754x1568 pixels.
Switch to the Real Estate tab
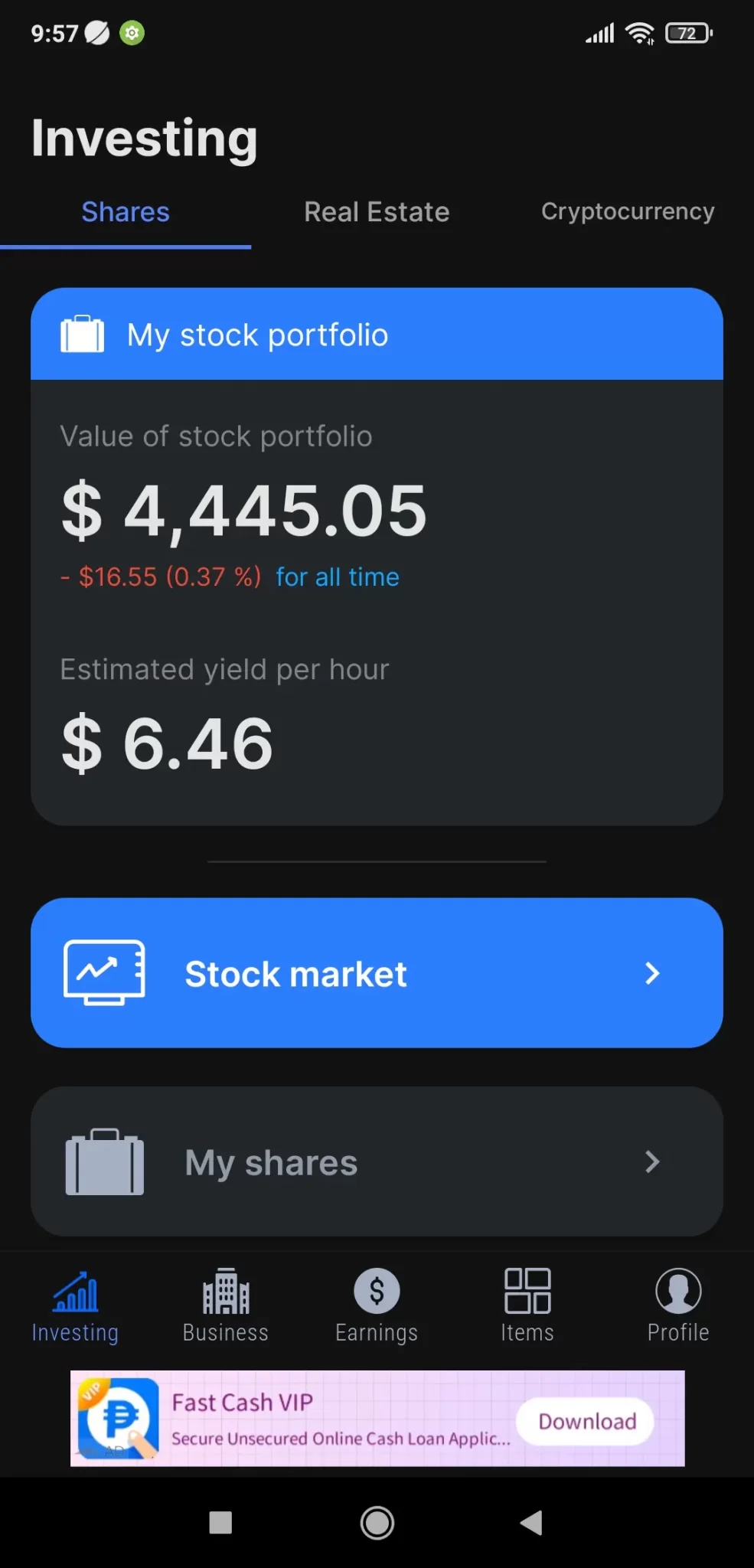tap(377, 212)
